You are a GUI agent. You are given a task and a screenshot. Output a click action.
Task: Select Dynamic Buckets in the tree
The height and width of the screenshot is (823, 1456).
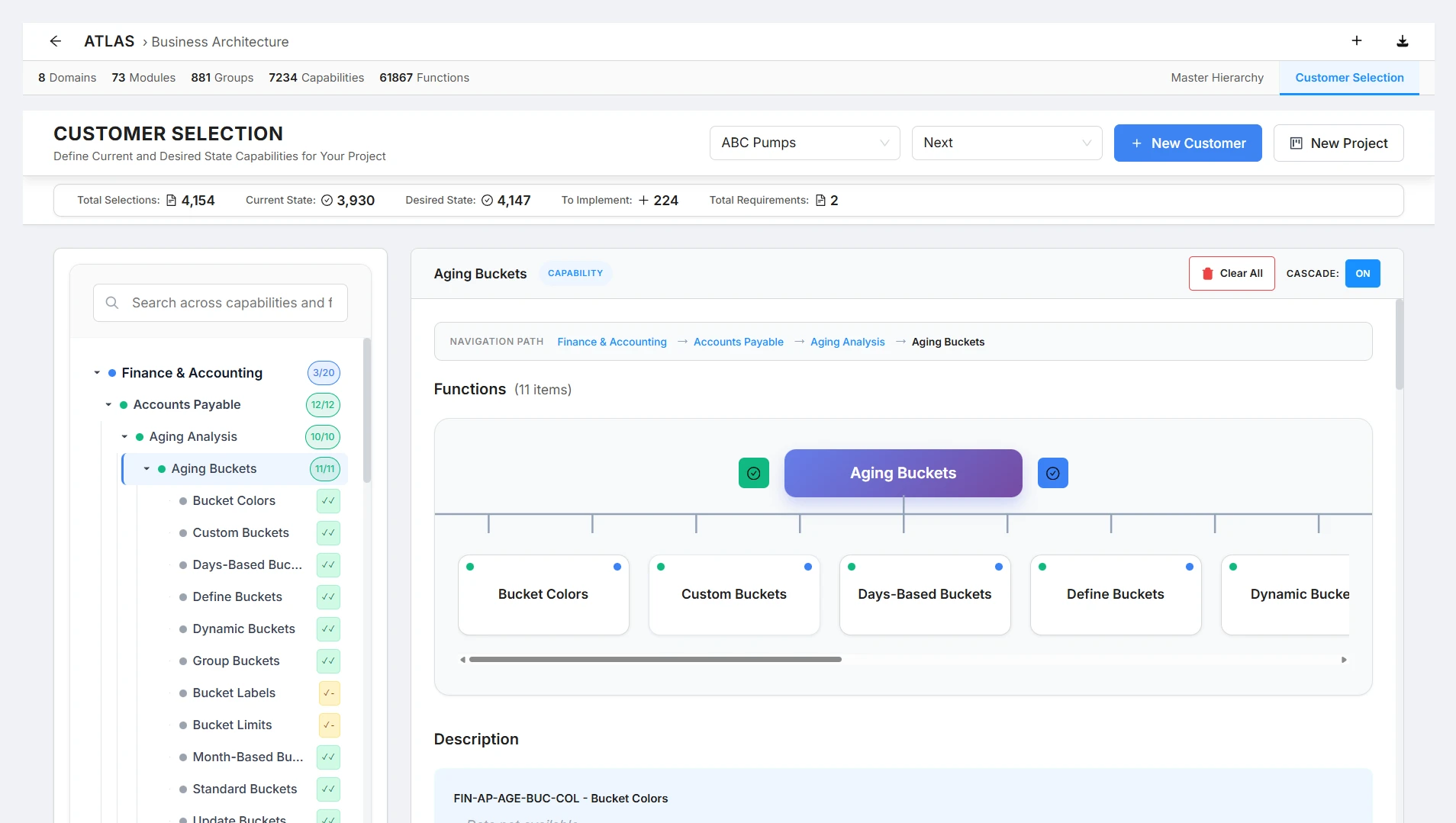tap(243, 629)
